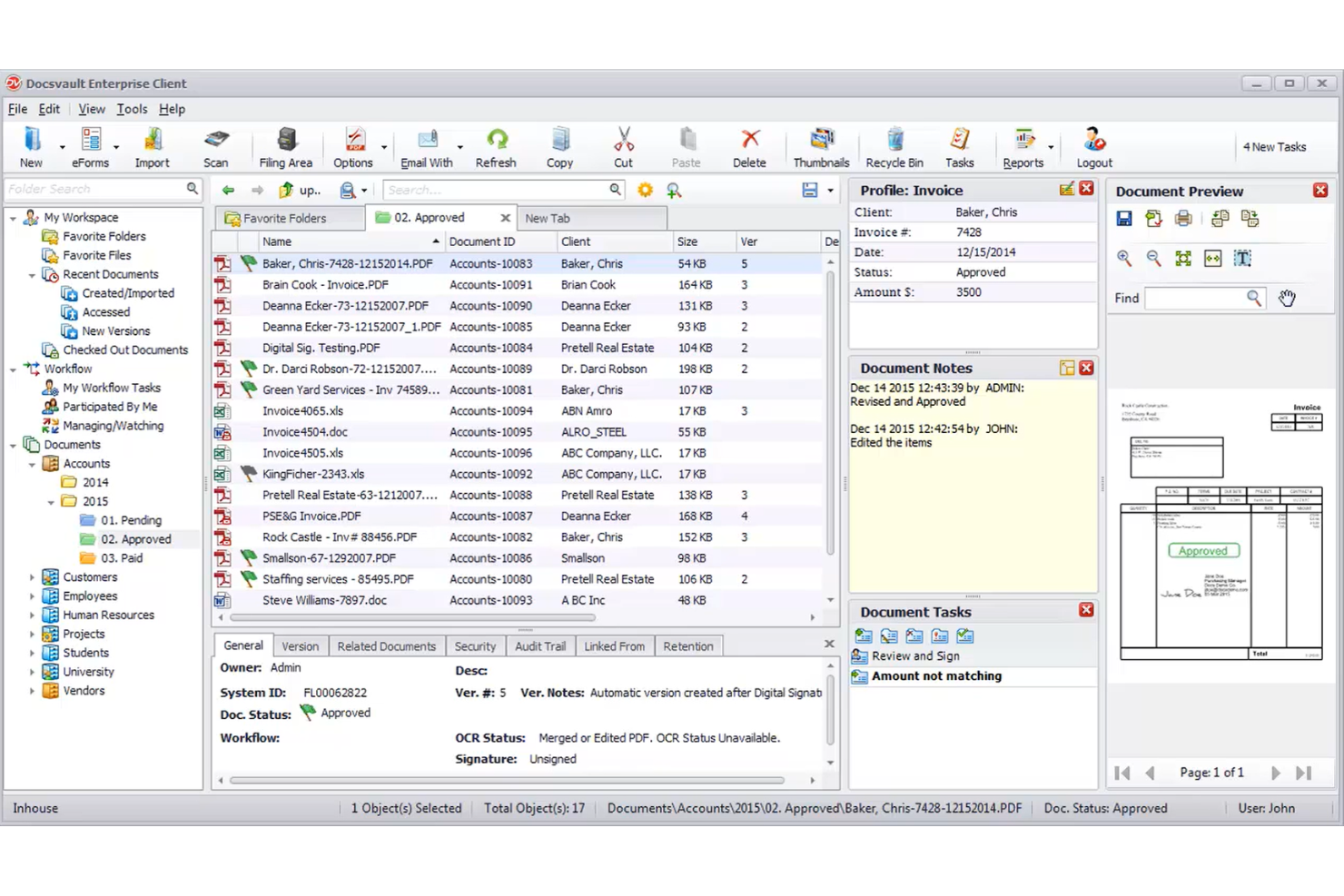Click the Options toolbar icon
The height and width of the screenshot is (896, 1344).
pos(353,147)
